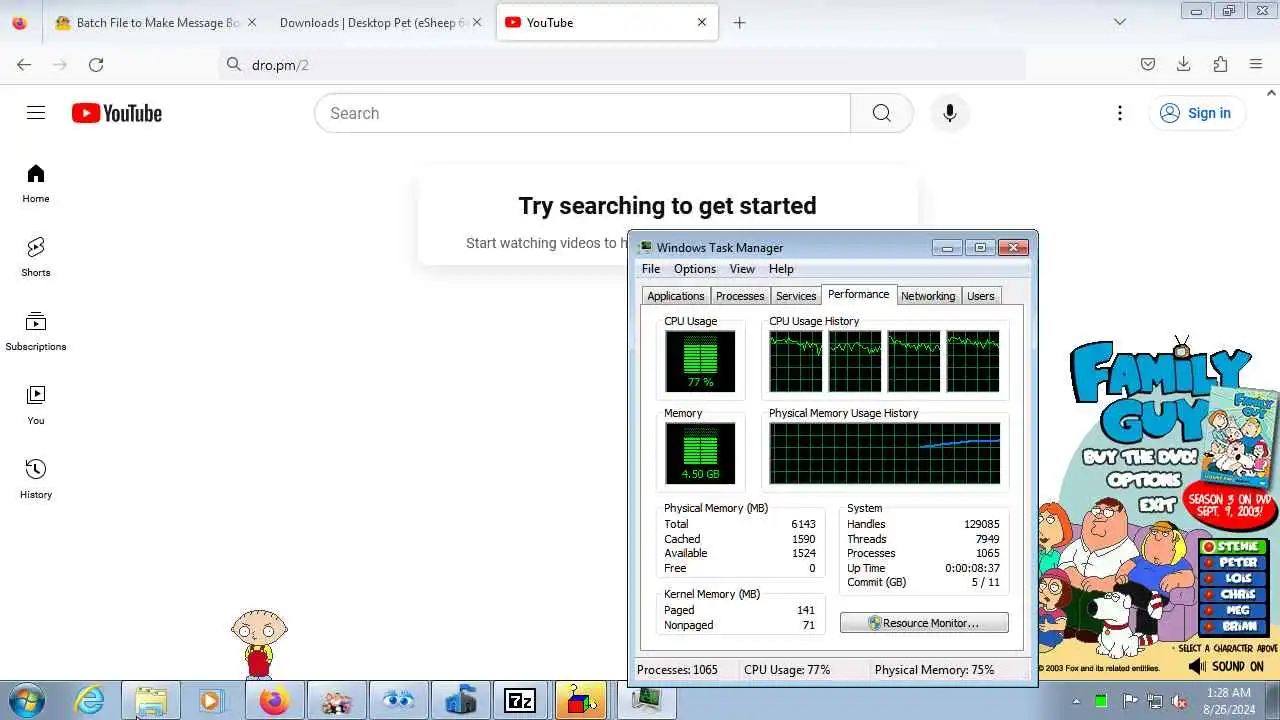Go to YouTube Home in sidebar

click(x=36, y=183)
